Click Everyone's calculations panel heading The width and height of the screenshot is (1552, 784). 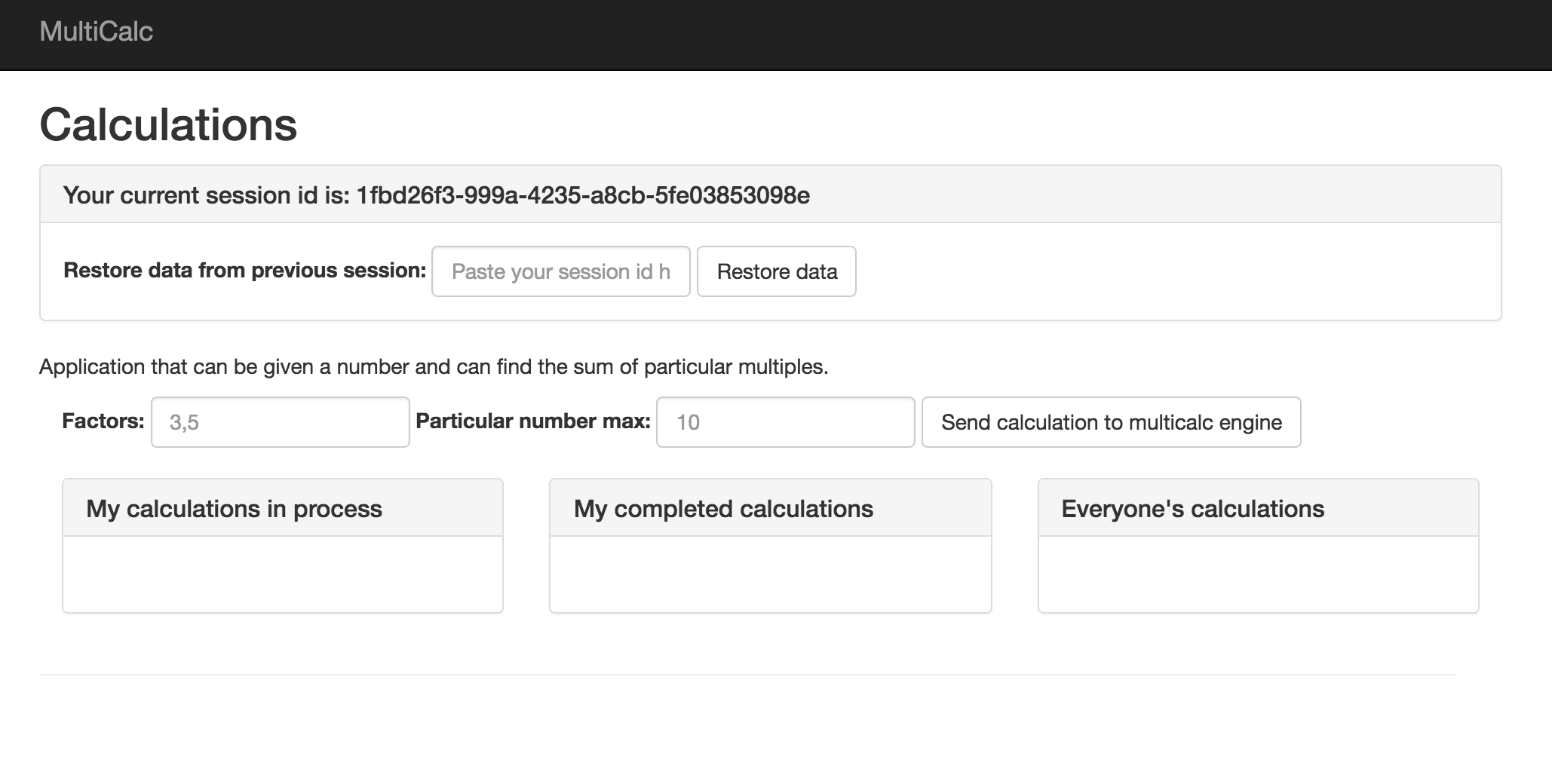(x=1192, y=509)
